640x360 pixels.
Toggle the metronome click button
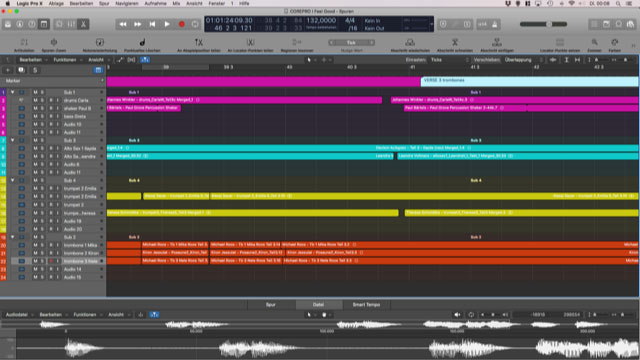495,24
